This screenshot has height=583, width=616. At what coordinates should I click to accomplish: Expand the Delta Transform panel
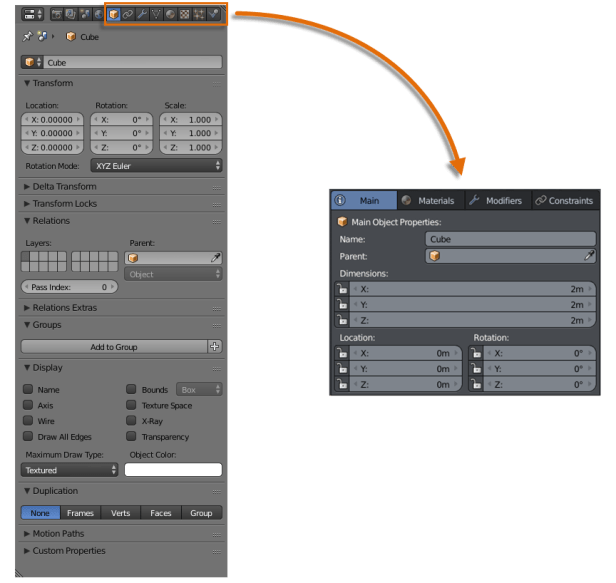(x=27, y=186)
